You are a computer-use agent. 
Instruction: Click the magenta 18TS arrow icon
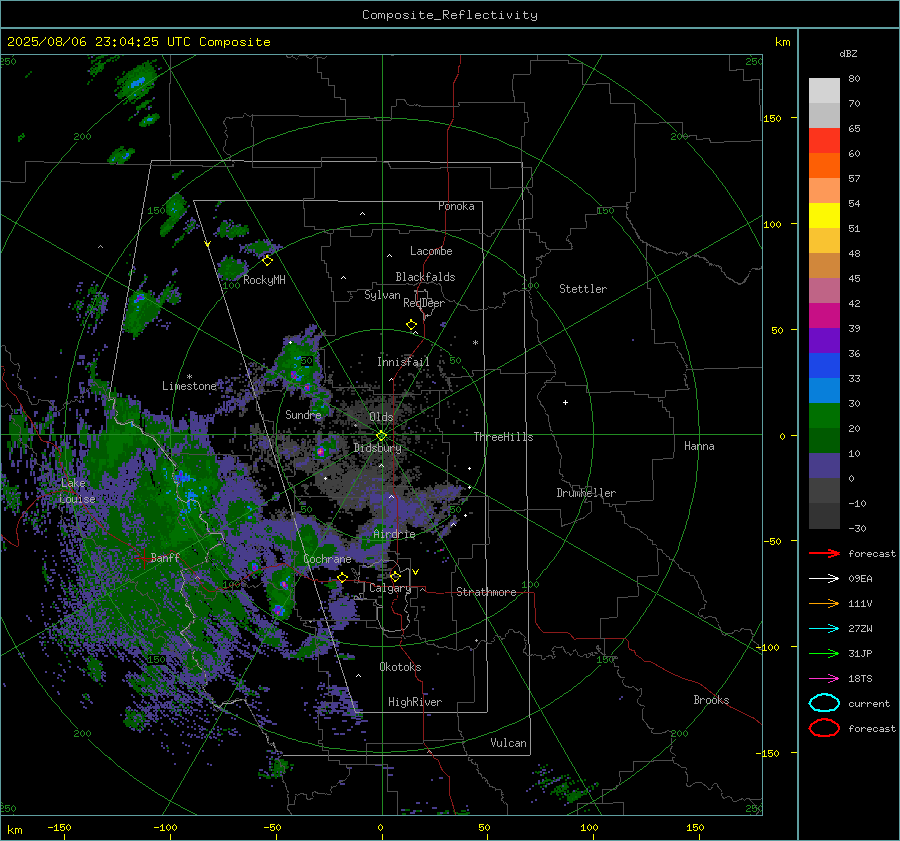click(x=824, y=679)
